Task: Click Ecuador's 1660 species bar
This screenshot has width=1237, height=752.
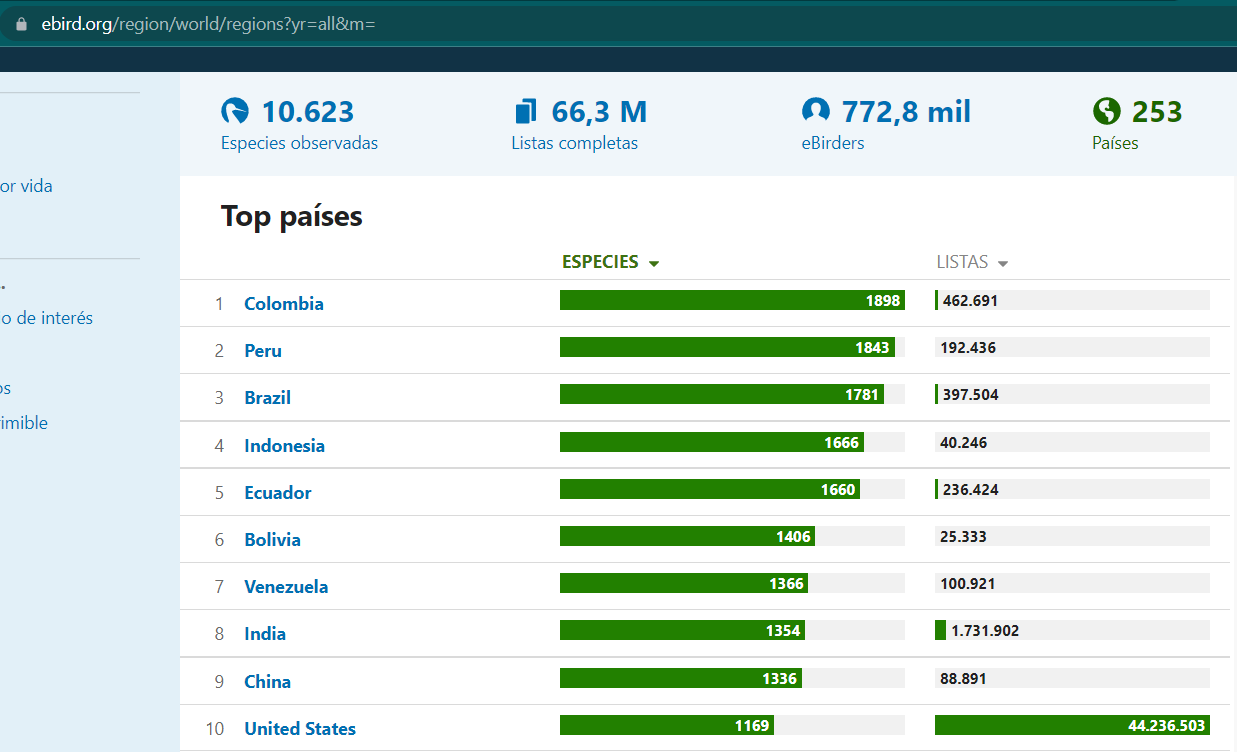Action: click(x=710, y=489)
